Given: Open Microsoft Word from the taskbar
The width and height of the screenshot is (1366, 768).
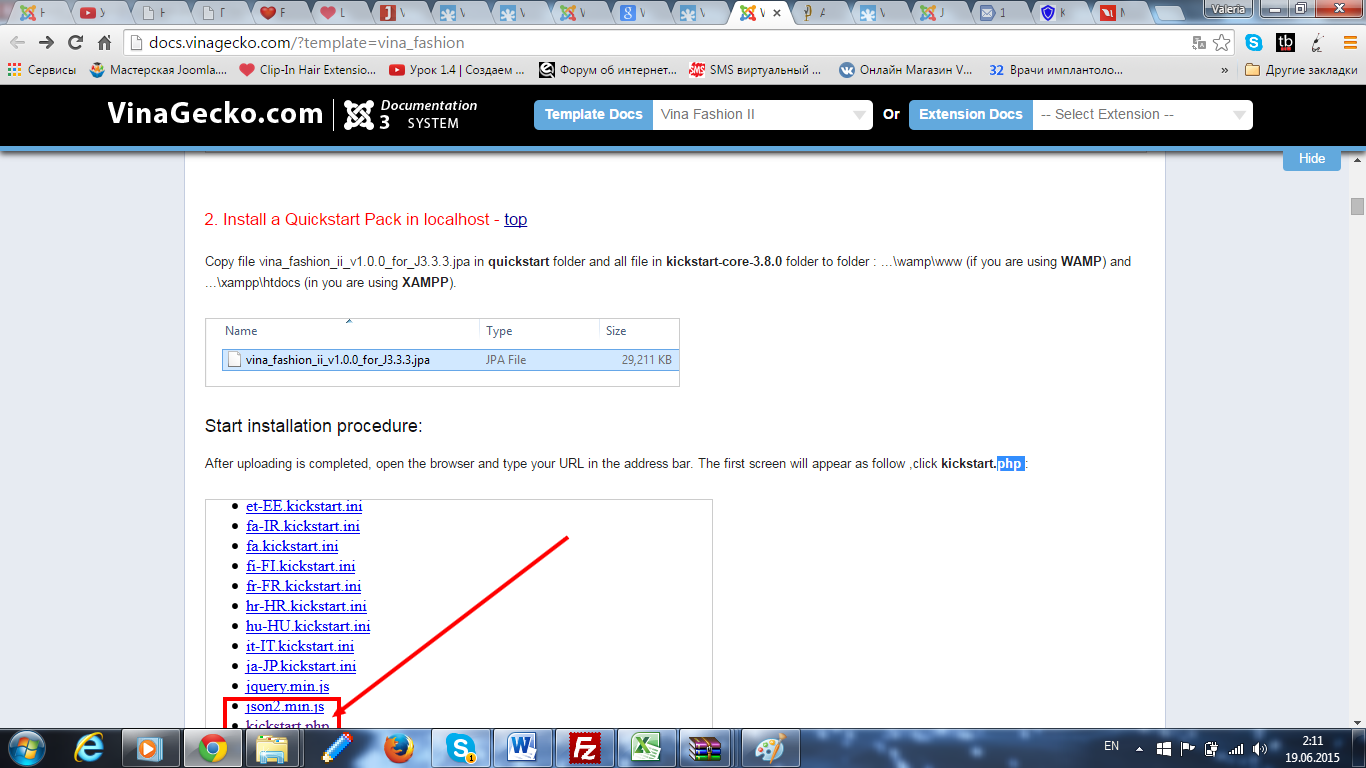Looking at the screenshot, I should click(x=522, y=748).
